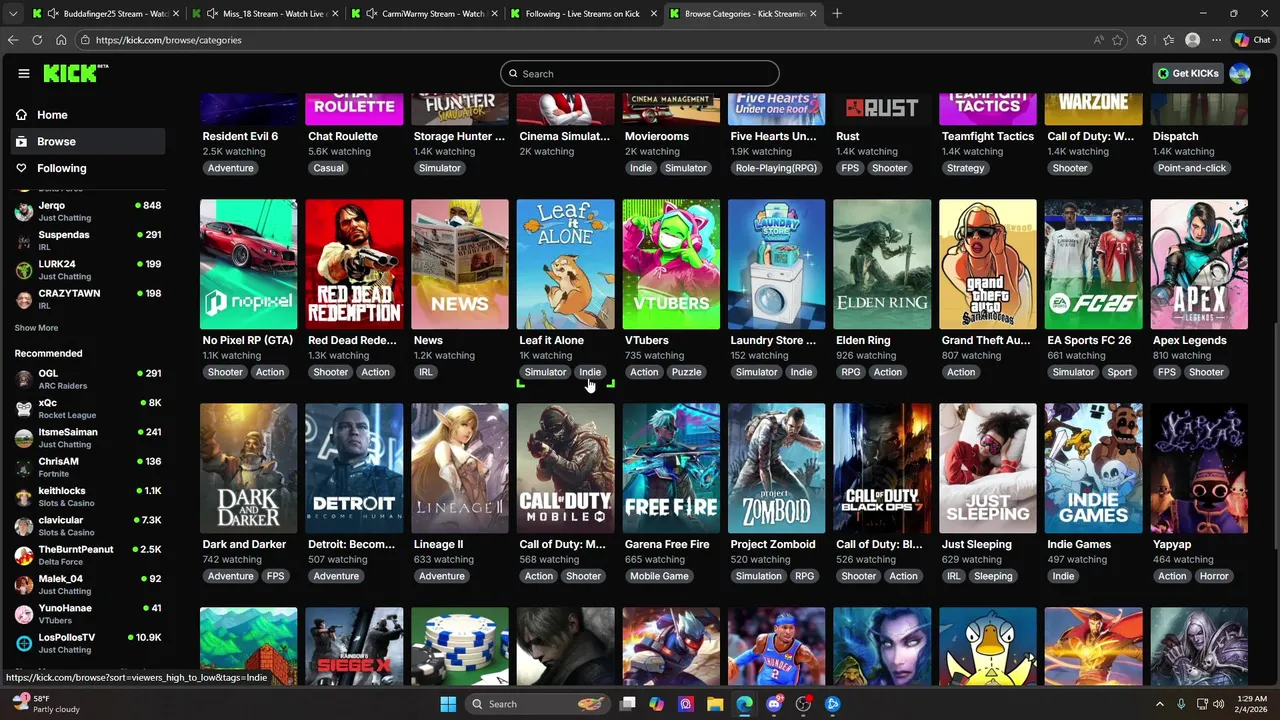Switch to Miss_18 Stream tab
This screenshot has width=1280, height=720.
pyautogui.click(x=266, y=14)
